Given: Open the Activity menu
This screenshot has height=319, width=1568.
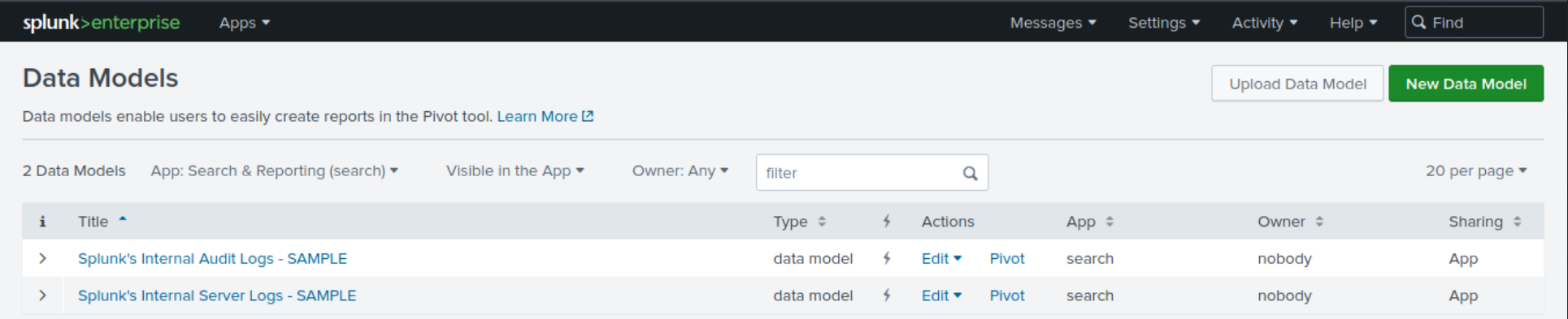Looking at the screenshot, I should coord(1264,23).
